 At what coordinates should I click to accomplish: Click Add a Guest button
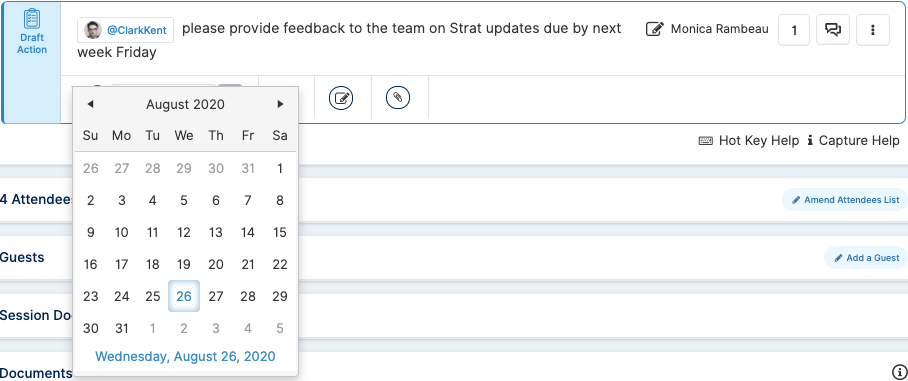(866, 258)
